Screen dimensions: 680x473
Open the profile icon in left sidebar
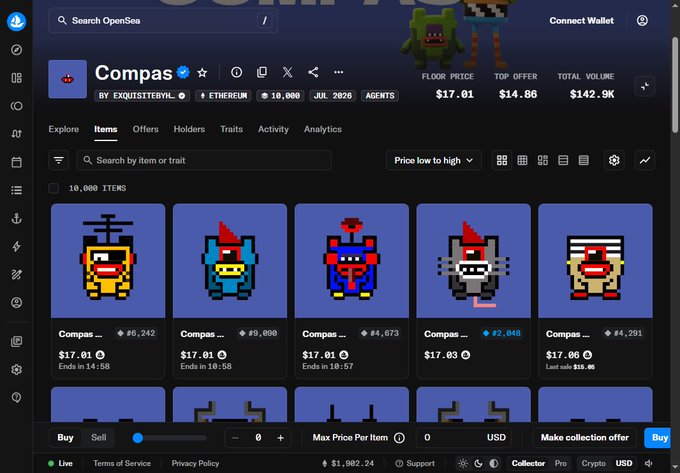(16, 303)
